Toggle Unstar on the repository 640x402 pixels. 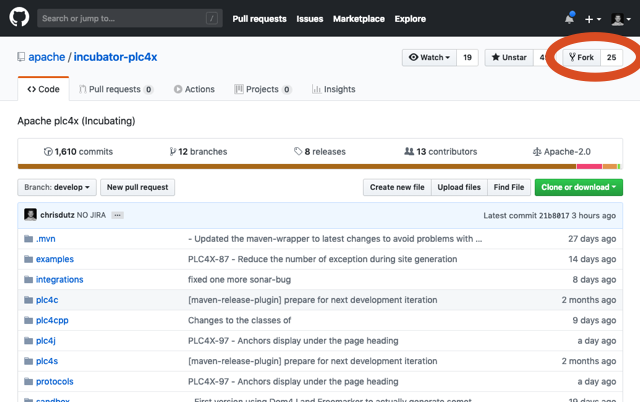click(508, 58)
